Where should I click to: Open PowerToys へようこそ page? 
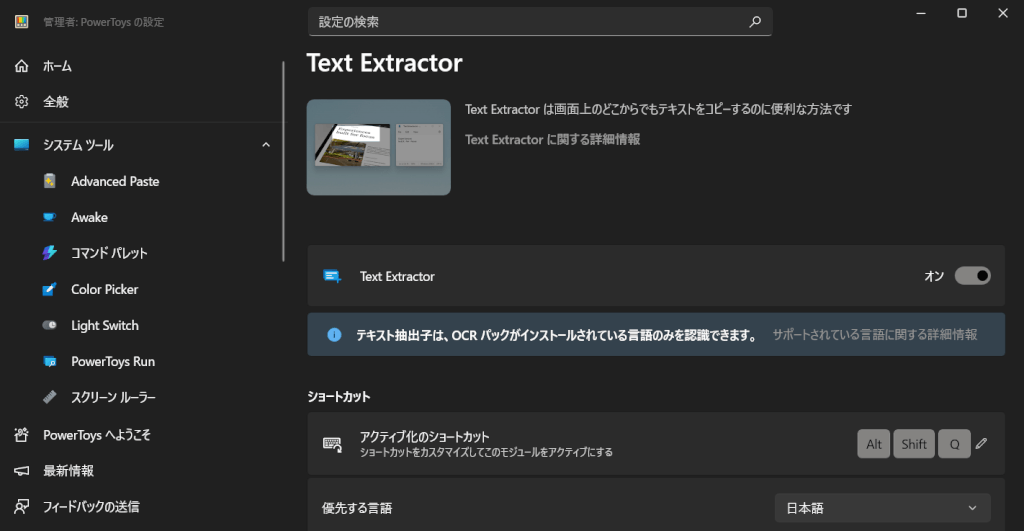(x=96, y=435)
